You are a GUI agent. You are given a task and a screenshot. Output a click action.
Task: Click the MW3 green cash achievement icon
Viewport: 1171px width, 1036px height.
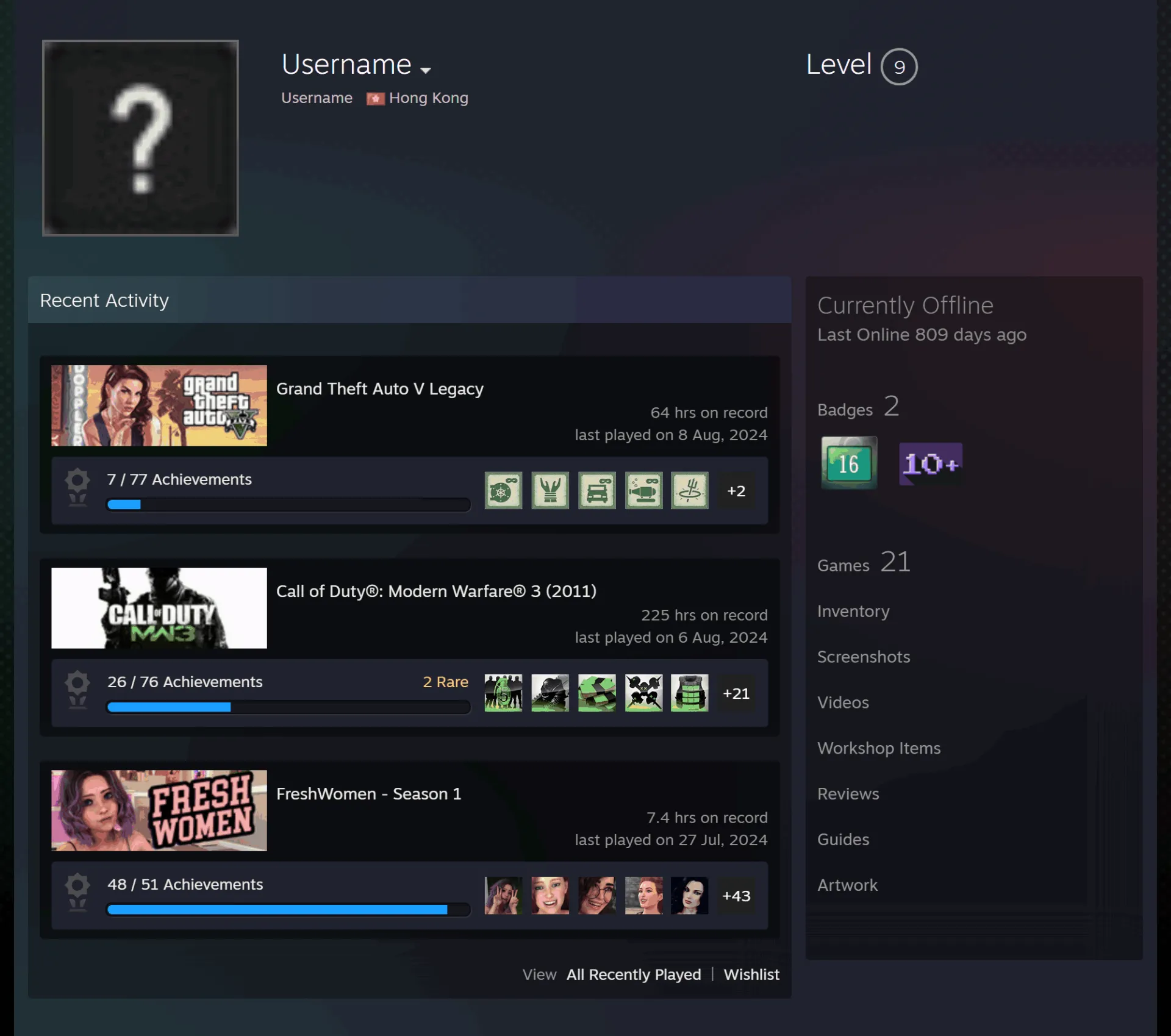click(x=596, y=693)
